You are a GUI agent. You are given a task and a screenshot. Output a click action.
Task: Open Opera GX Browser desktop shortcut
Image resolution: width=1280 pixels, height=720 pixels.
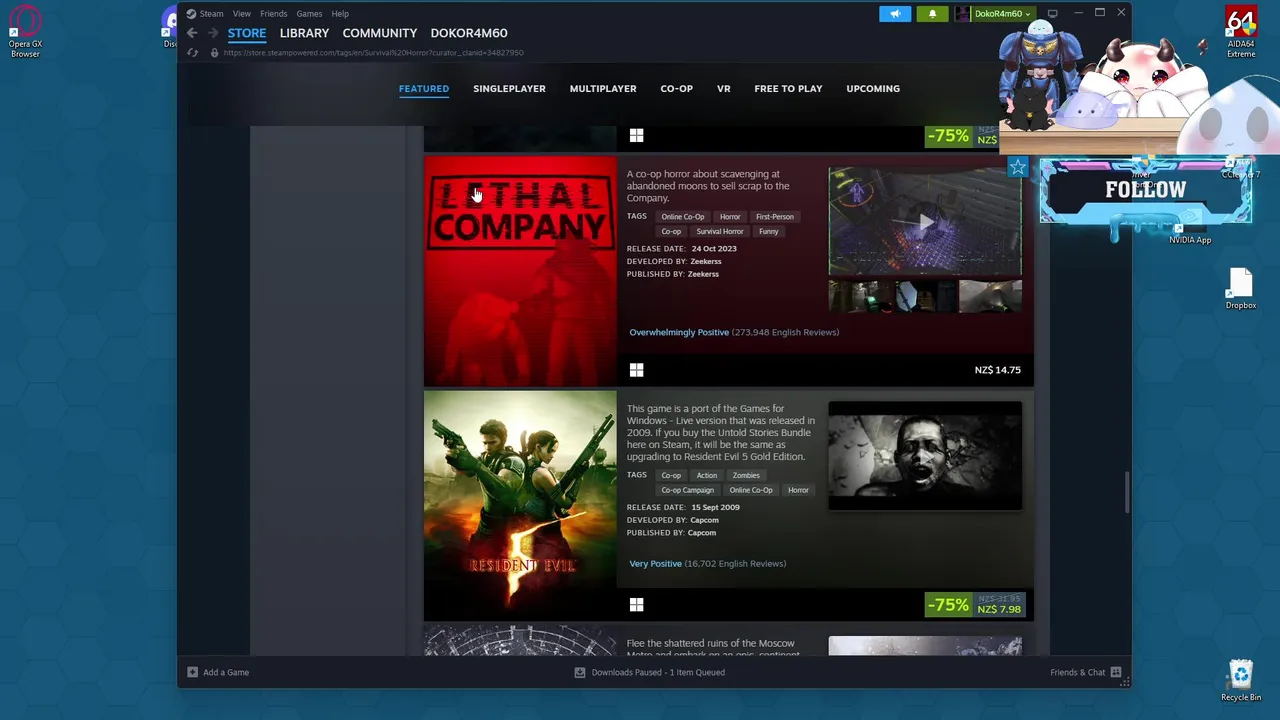[x=25, y=32]
